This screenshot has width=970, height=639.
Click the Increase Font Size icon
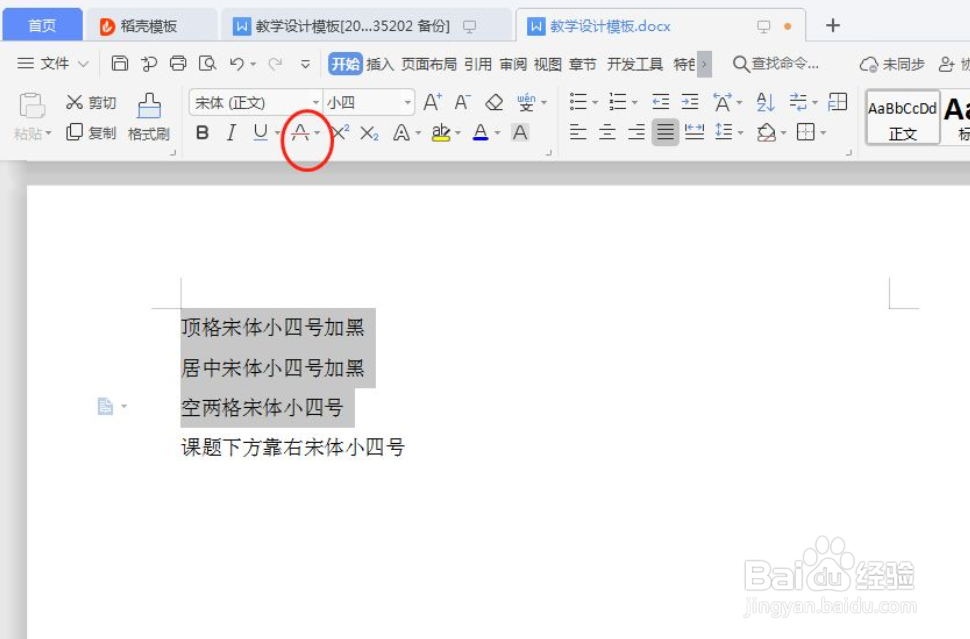429,101
